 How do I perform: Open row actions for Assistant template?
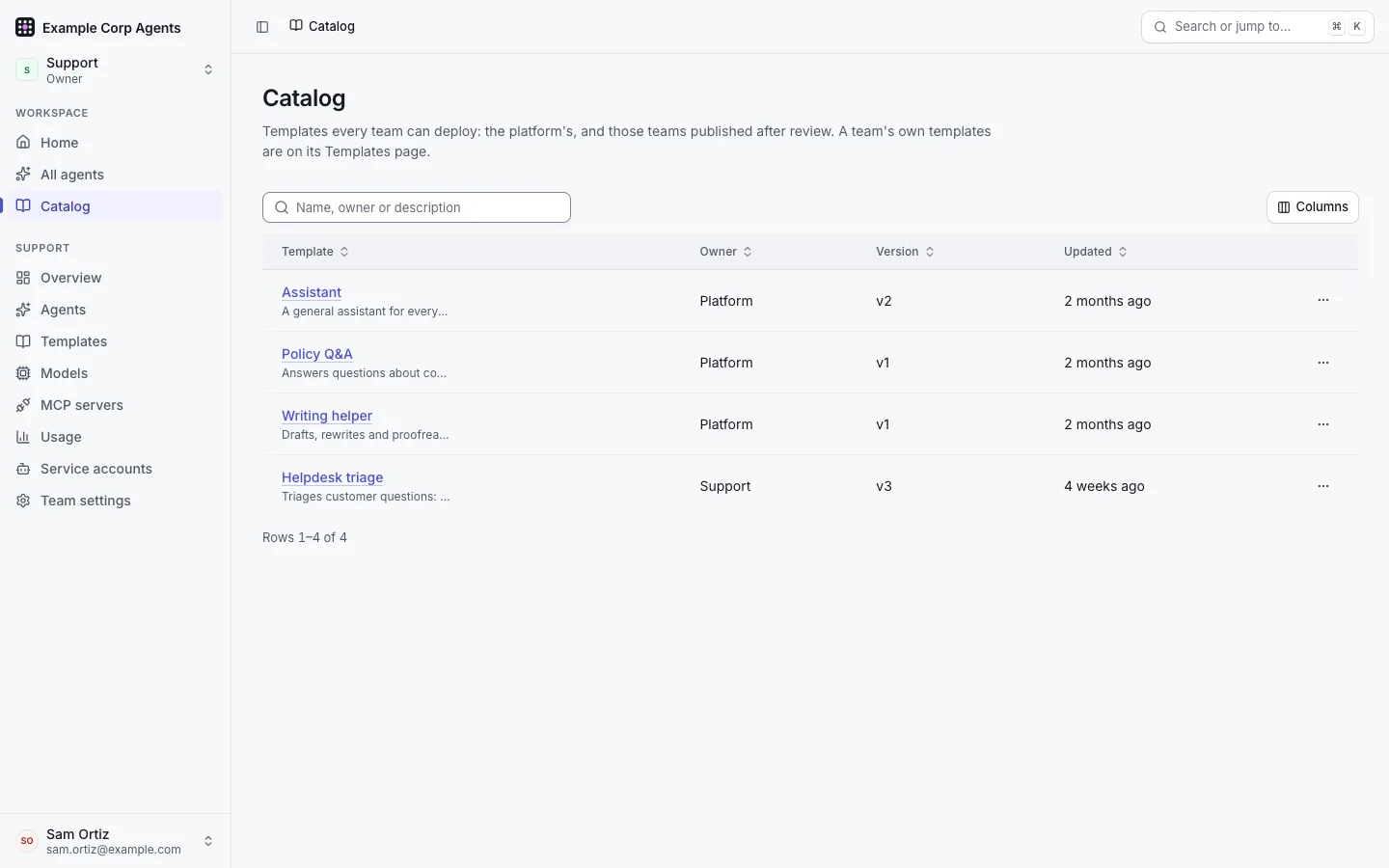[1323, 301]
